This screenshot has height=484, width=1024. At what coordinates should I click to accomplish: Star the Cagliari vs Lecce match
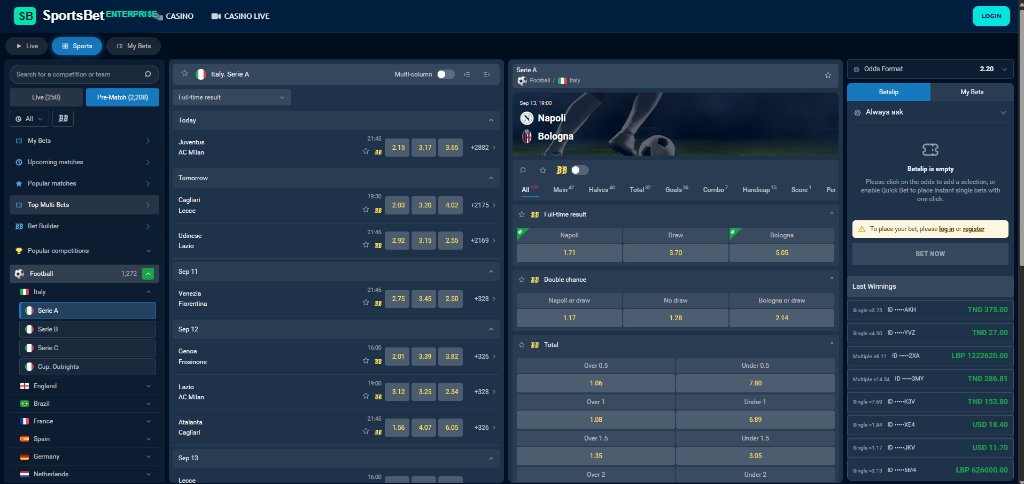click(366, 210)
